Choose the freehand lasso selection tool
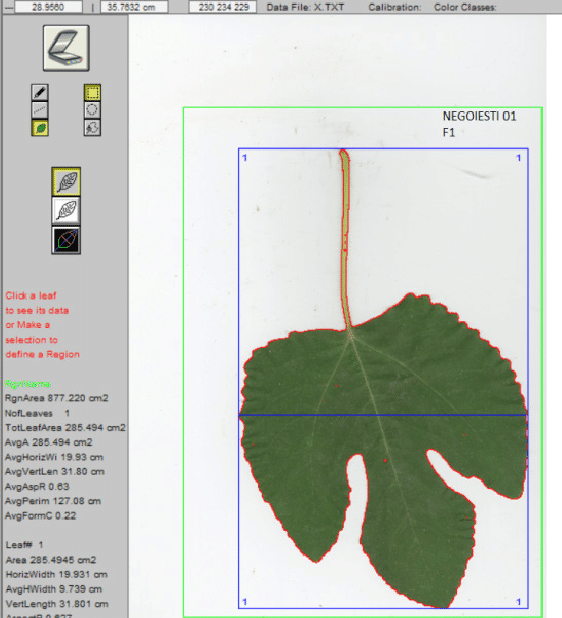The height and width of the screenshot is (618, 562). pos(92,128)
